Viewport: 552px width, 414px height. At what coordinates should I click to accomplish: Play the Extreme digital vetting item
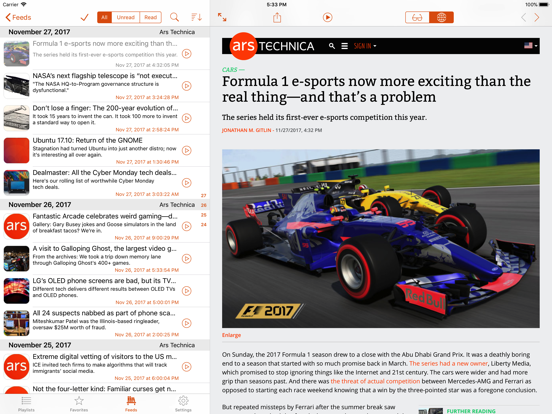187,366
